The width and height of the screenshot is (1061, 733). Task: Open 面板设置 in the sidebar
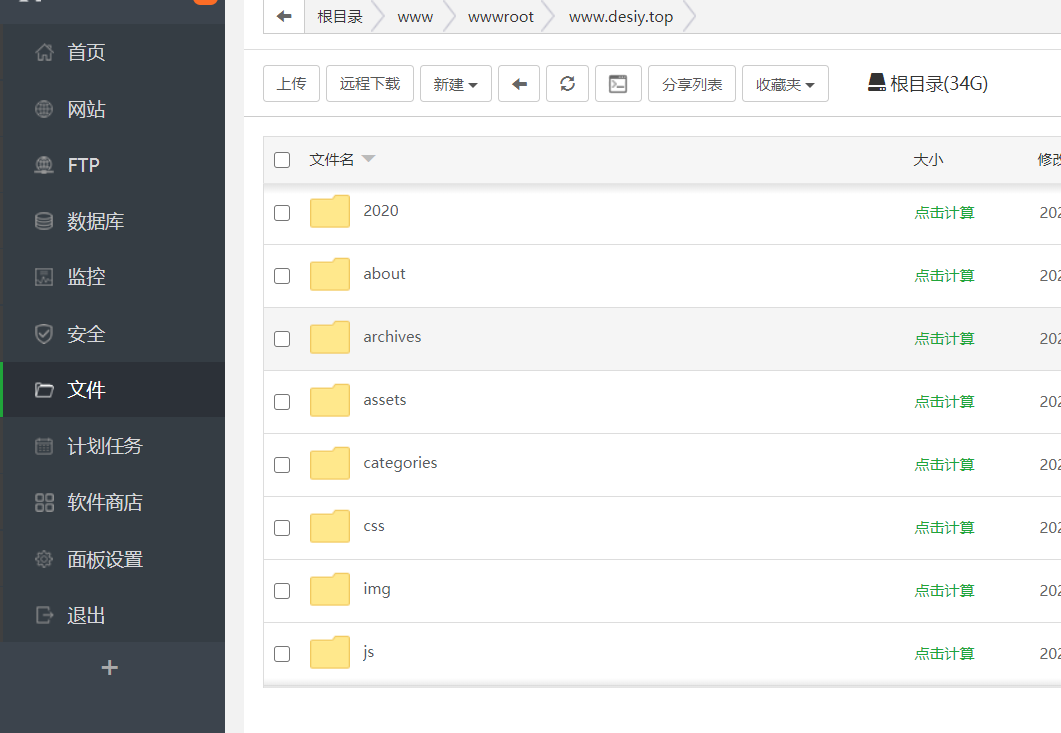[105, 559]
